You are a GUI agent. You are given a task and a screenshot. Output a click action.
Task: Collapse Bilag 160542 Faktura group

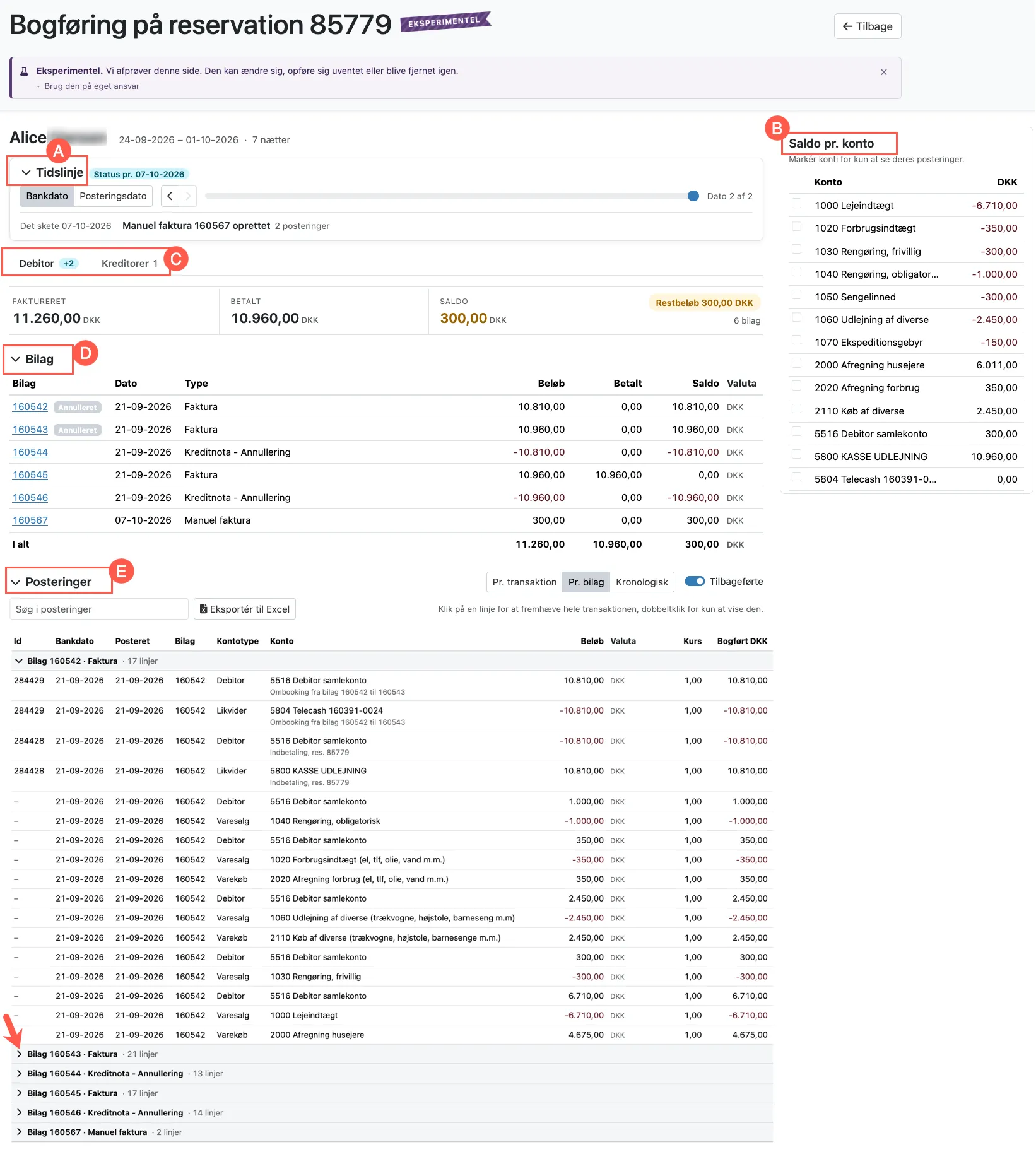(20, 661)
